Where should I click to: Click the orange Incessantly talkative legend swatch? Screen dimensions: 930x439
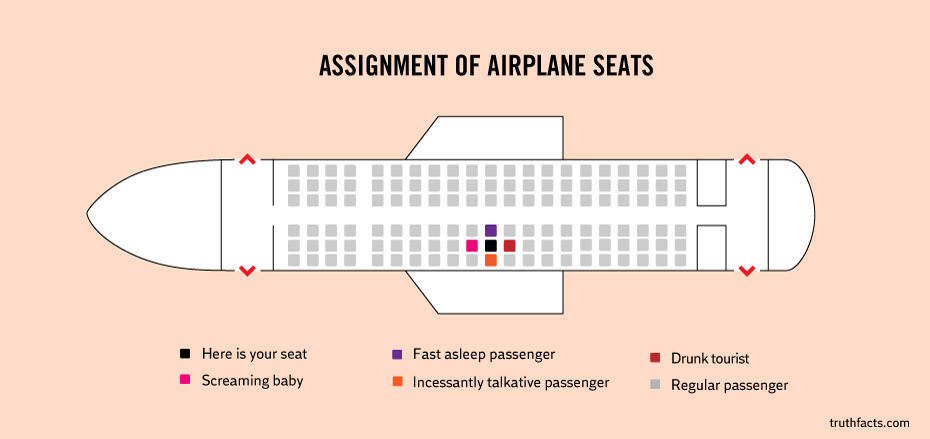pyautogui.click(x=397, y=381)
